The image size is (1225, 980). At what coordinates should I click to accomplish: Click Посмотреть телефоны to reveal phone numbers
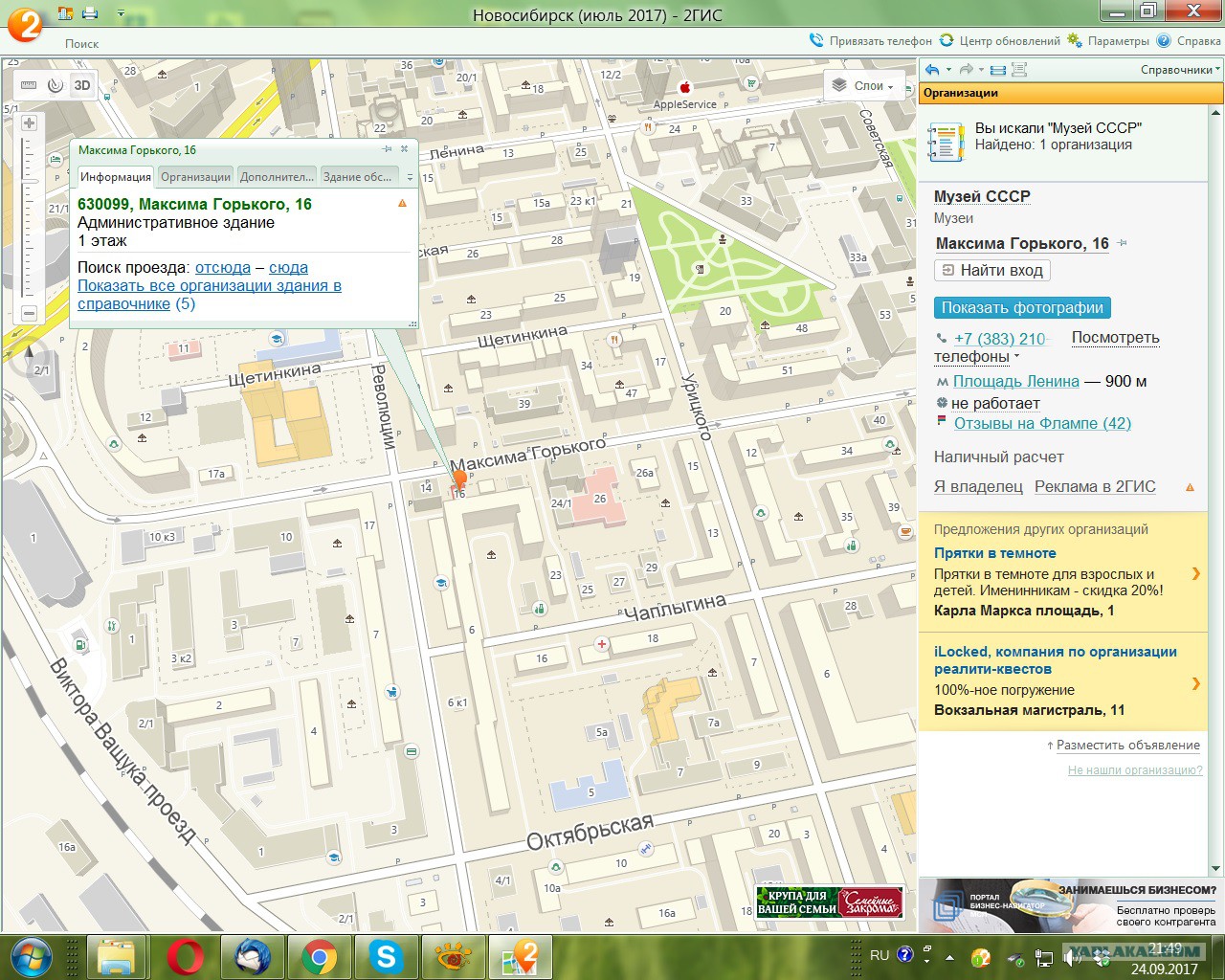coord(1047,347)
